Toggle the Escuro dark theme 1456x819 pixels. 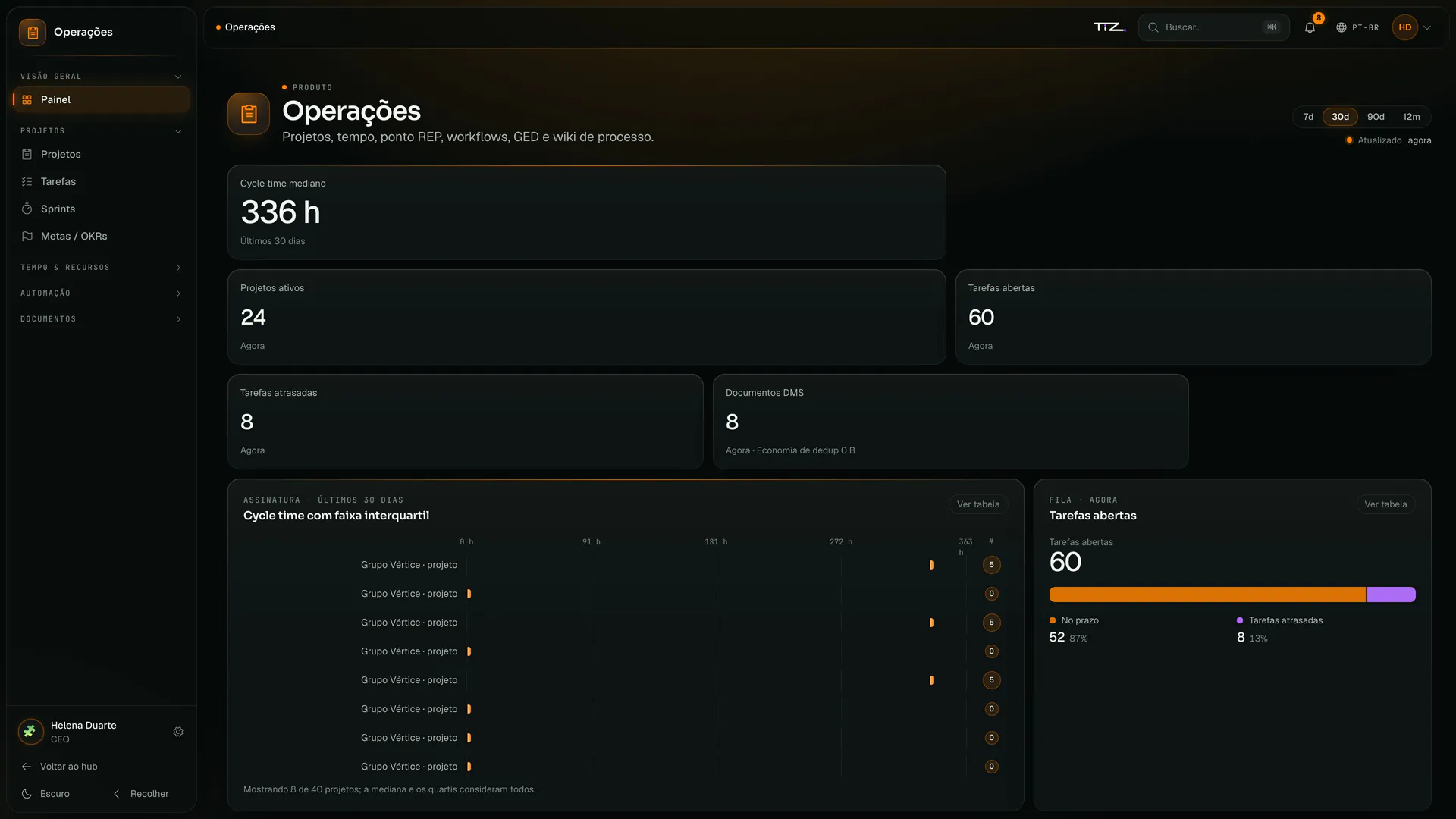(45, 794)
